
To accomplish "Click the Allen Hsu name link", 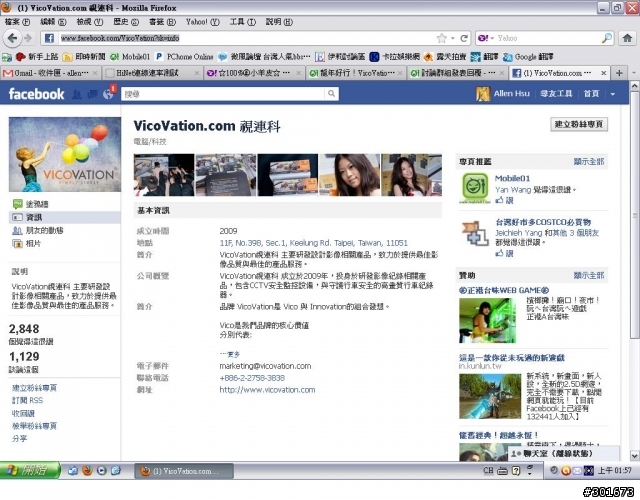I will (511, 94).
